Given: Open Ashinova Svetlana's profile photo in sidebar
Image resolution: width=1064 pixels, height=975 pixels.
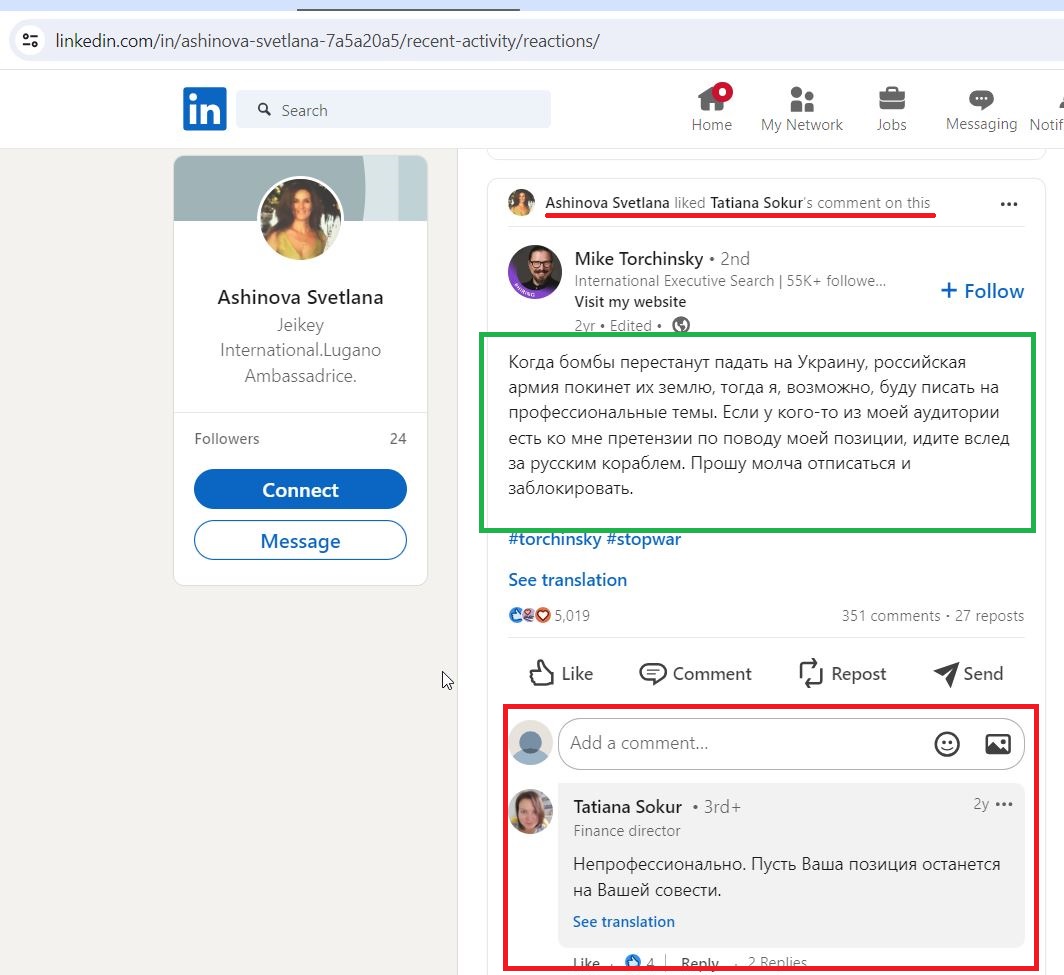Looking at the screenshot, I should coord(301,218).
